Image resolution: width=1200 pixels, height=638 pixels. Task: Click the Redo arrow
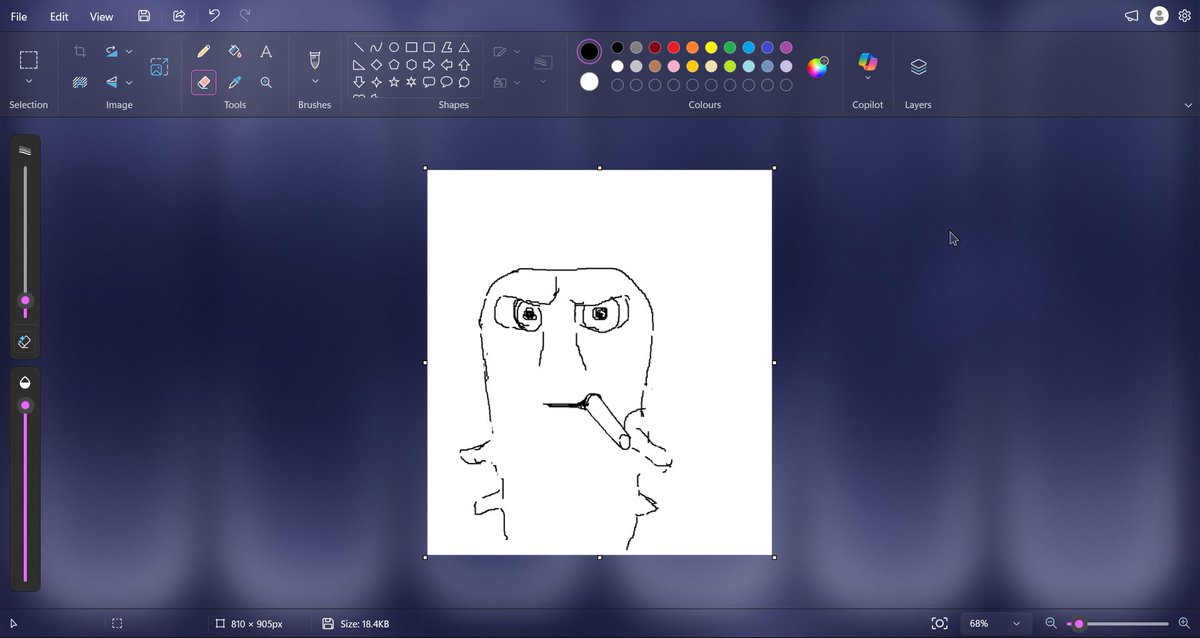[x=245, y=16]
